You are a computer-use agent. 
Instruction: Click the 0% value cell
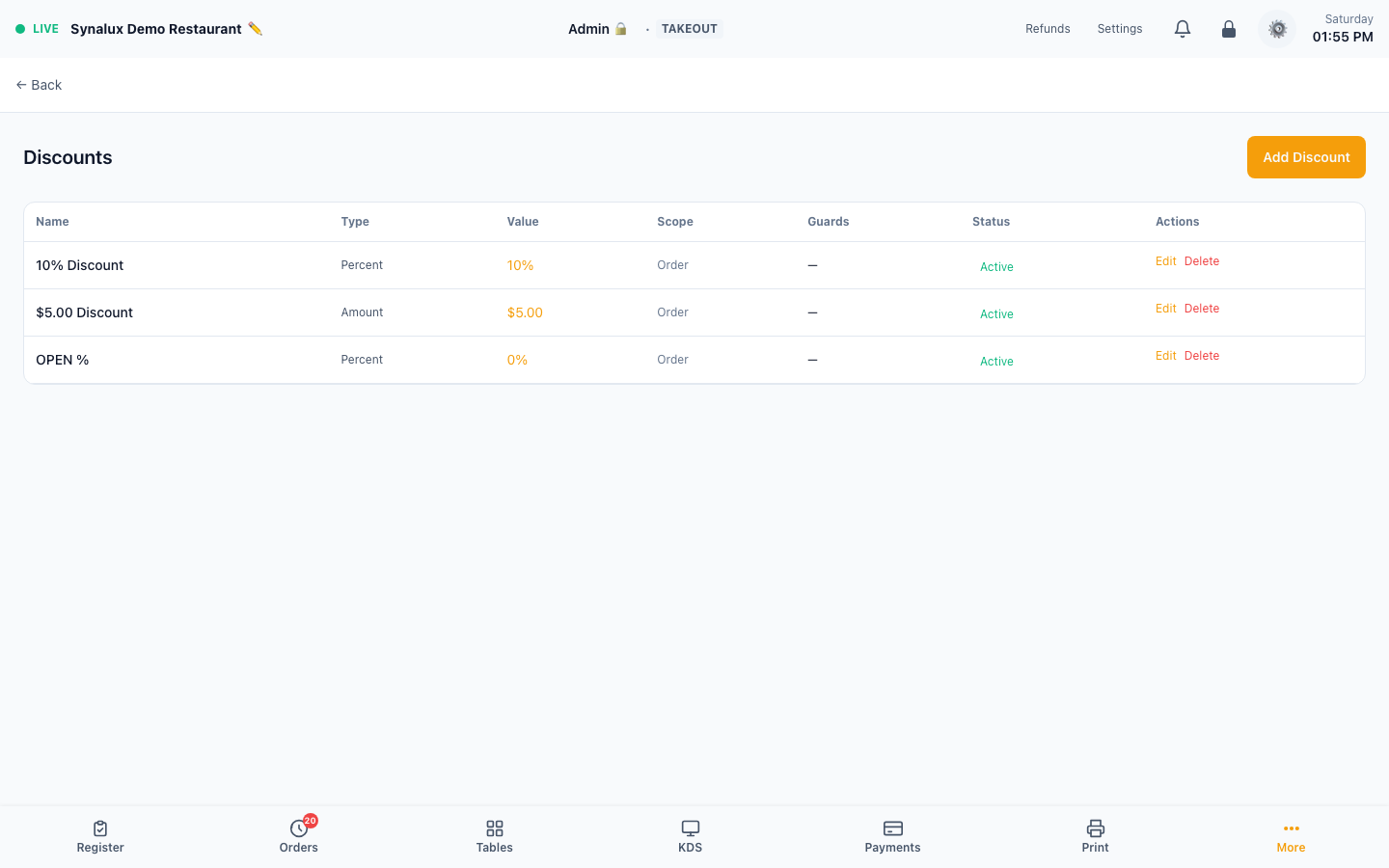517,360
